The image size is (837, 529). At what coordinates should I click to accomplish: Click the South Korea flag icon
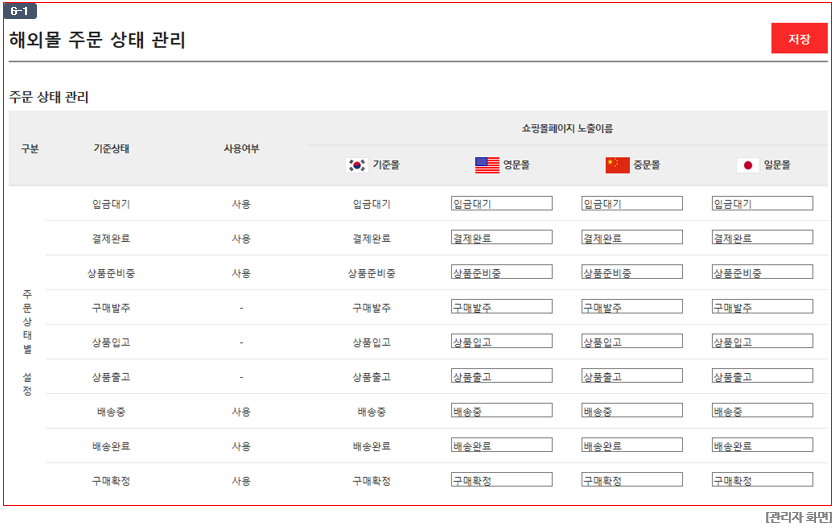point(357,165)
